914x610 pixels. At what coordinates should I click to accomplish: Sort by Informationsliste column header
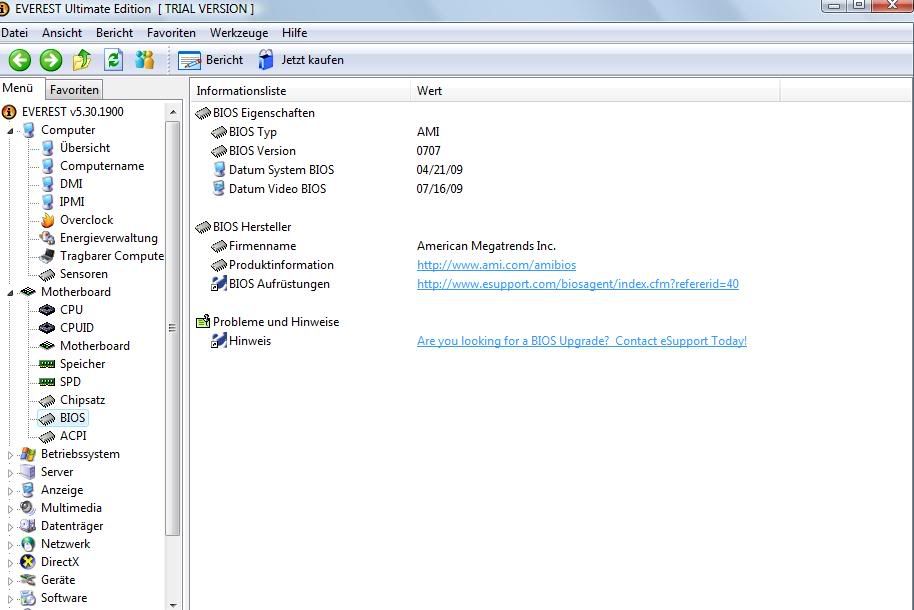coord(300,91)
